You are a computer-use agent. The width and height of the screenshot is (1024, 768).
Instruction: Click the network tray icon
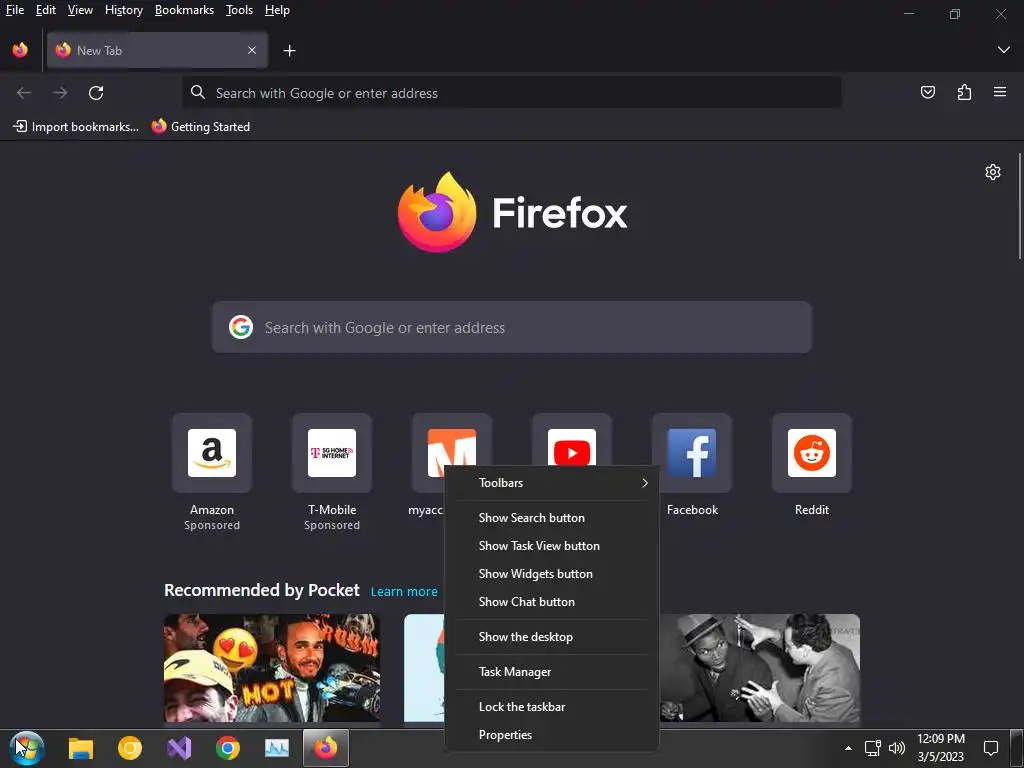(872, 748)
